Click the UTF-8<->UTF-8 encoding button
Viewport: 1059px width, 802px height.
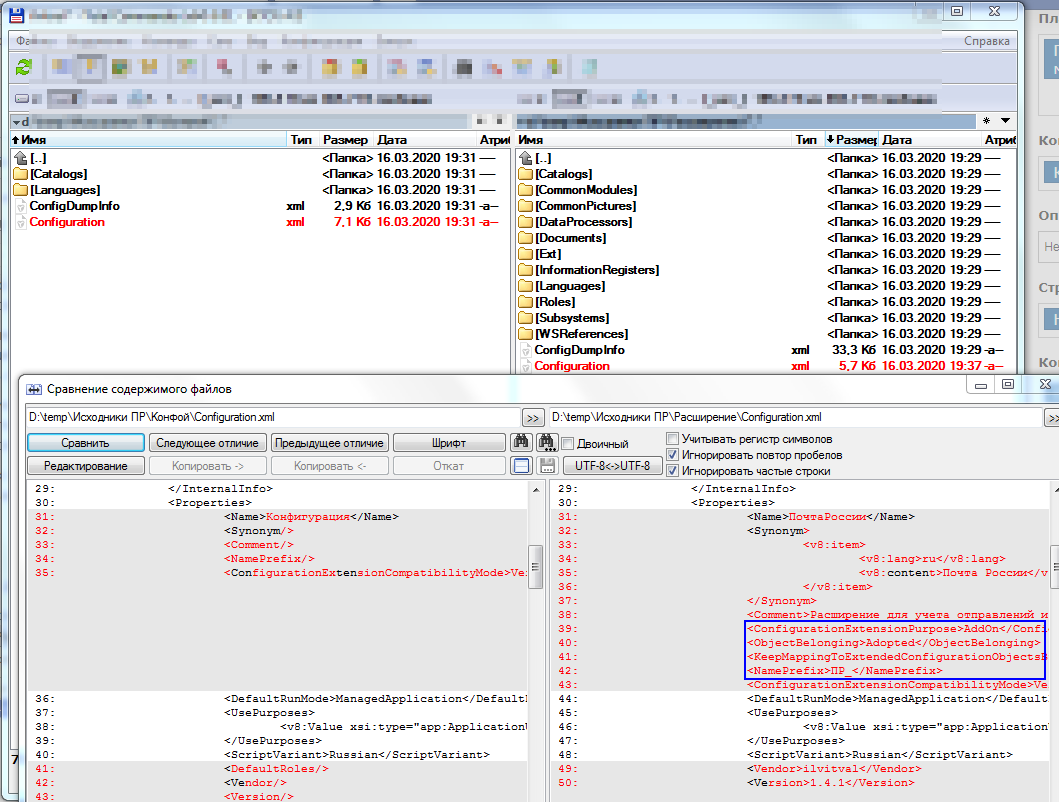[612, 466]
